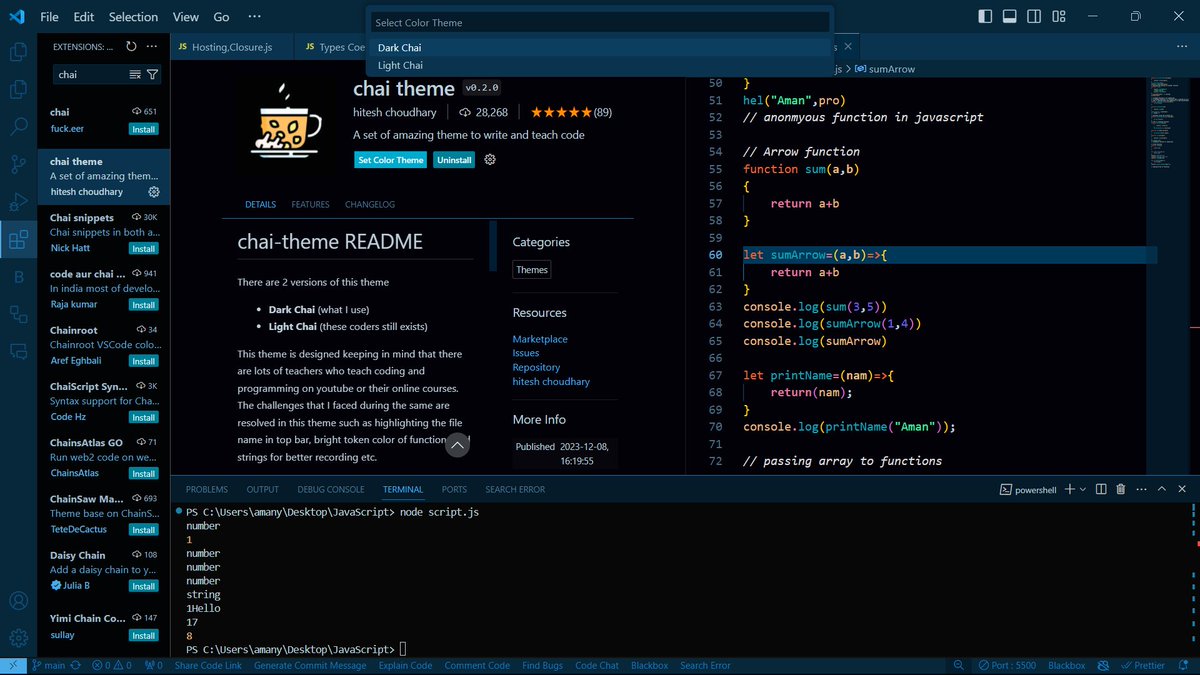
Task: Select the powershell terminal shell label
Action: (x=1030, y=489)
